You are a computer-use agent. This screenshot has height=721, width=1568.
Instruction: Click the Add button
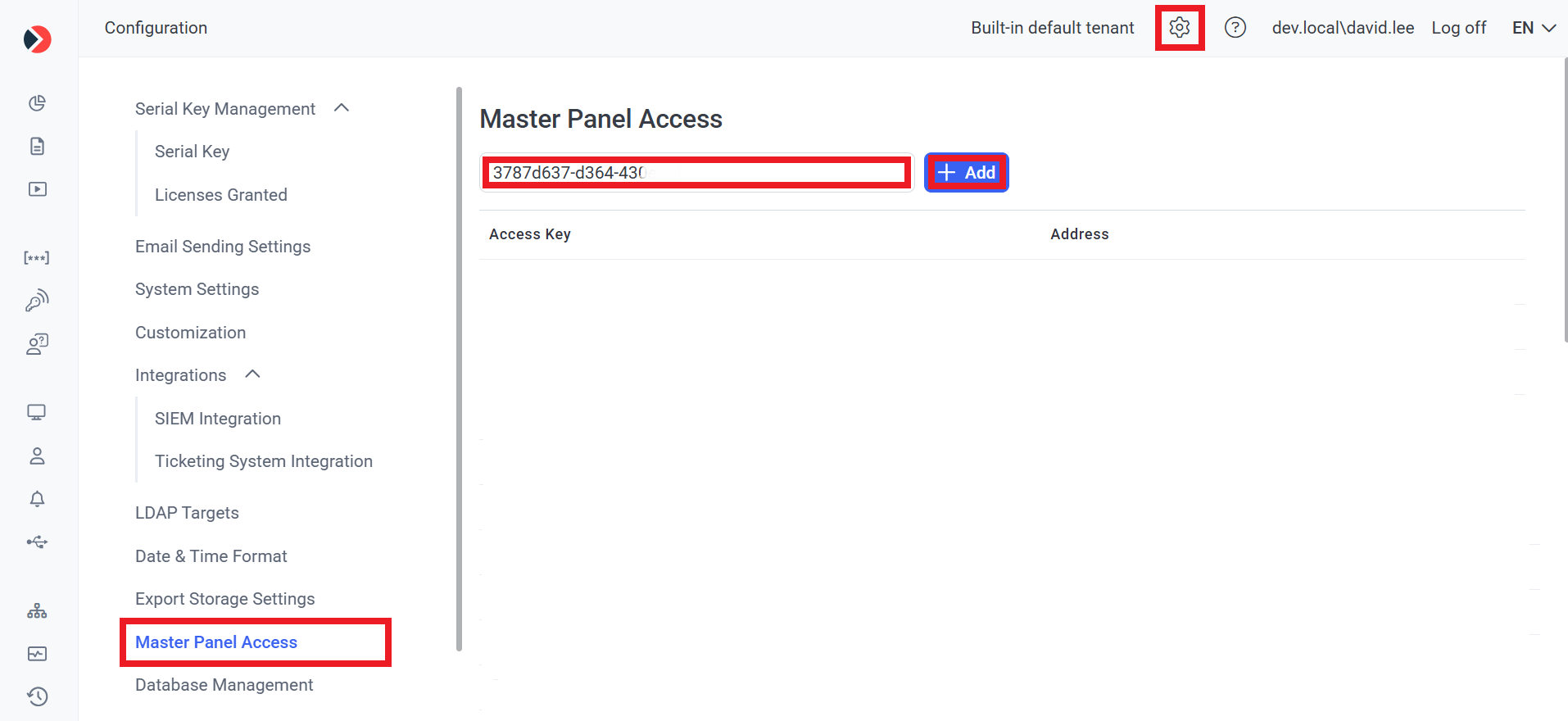coord(966,173)
